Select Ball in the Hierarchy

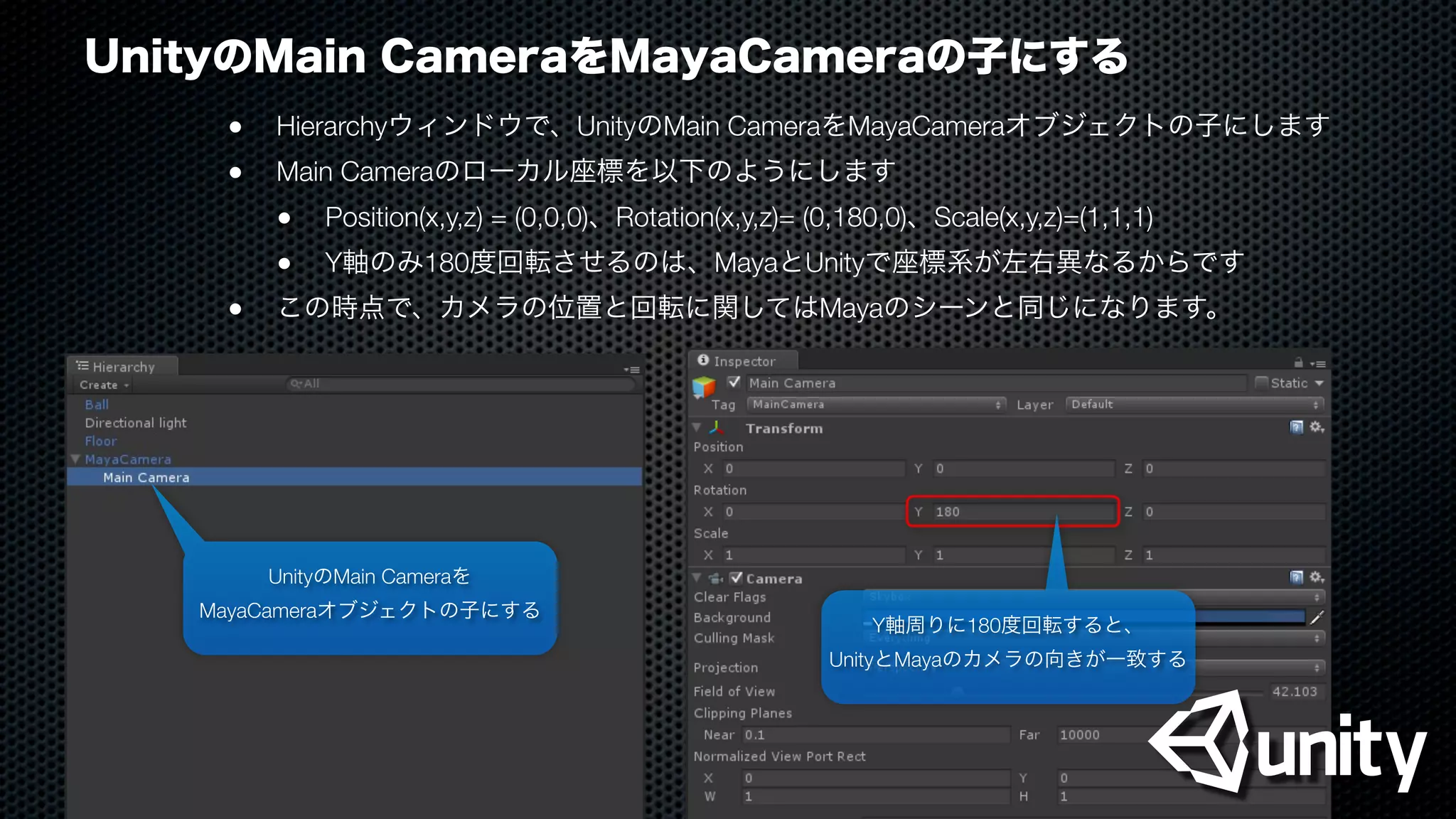pyautogui.click(x=97, y=405)
